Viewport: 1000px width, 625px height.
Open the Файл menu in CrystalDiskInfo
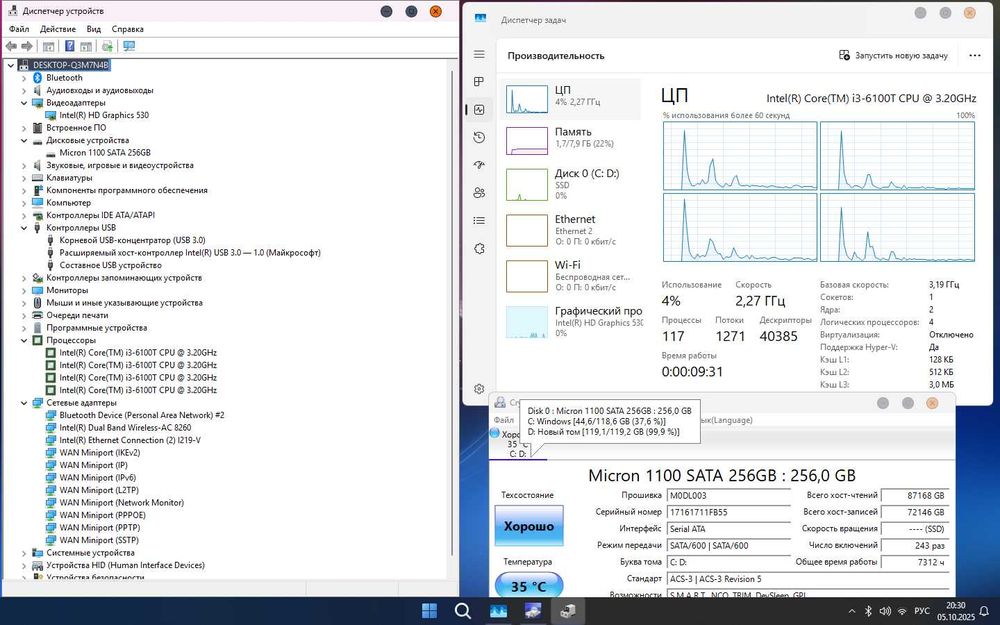[504, 420]
